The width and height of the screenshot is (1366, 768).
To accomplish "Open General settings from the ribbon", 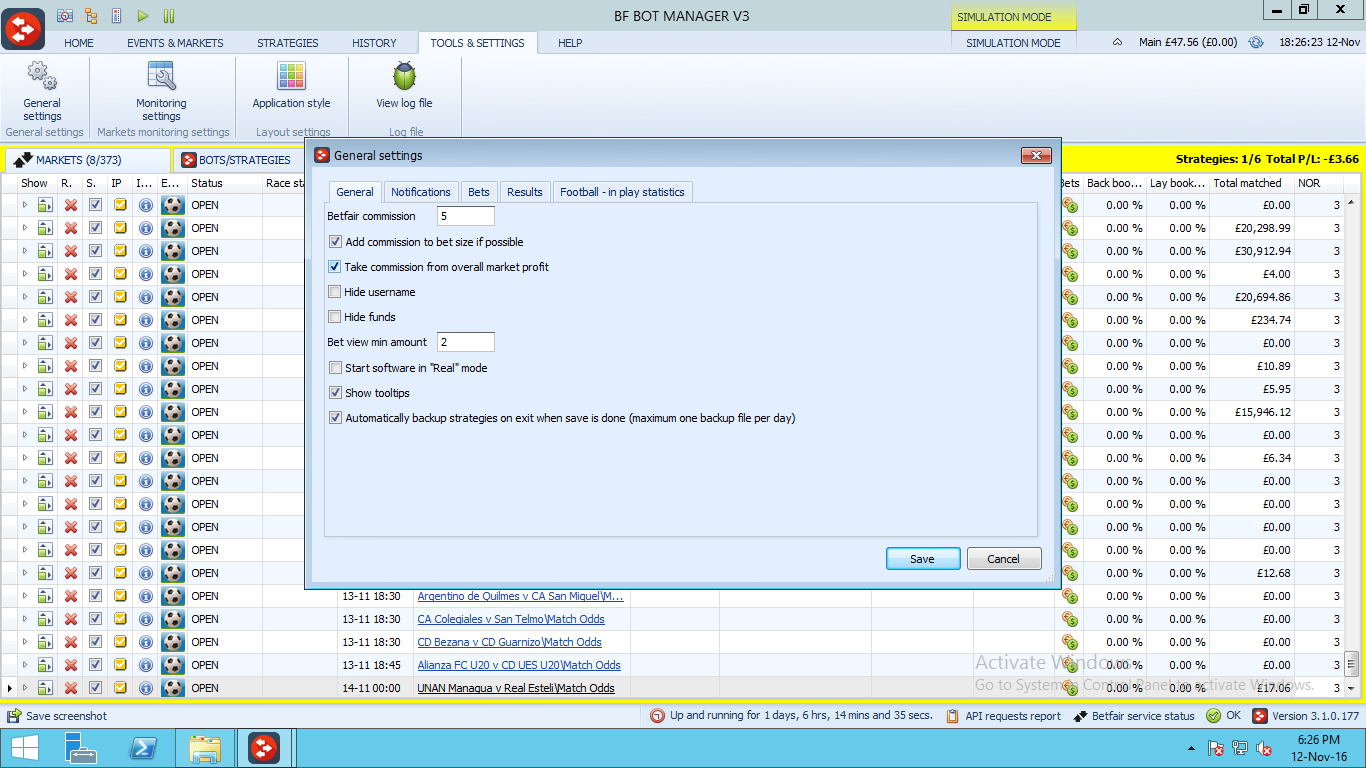I will (x=42, y=91).
